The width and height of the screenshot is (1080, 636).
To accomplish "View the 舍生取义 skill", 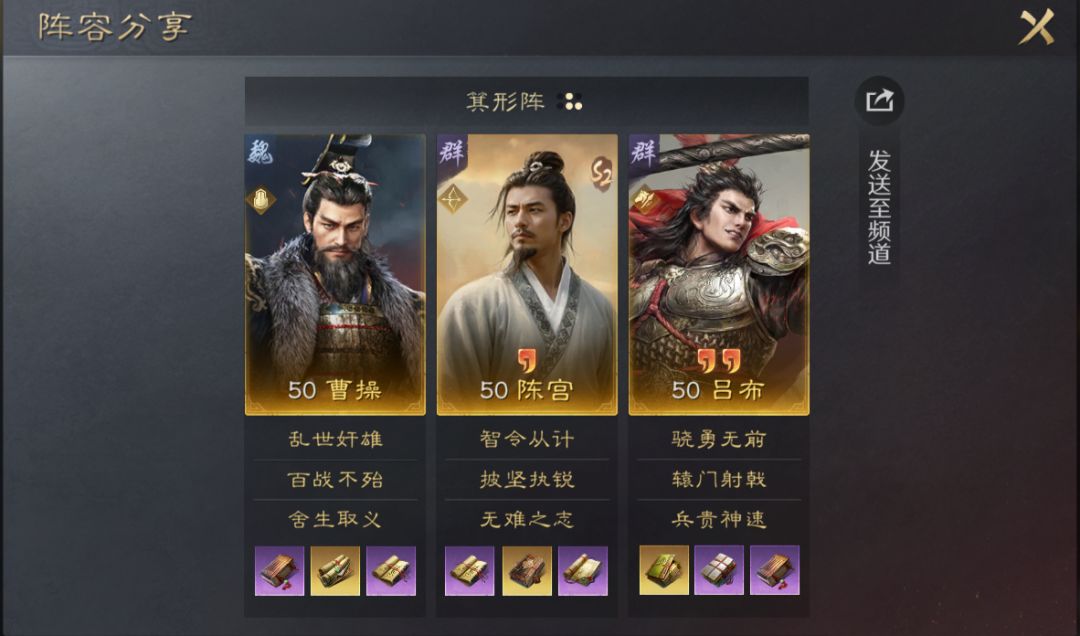I will coord(335,519).
